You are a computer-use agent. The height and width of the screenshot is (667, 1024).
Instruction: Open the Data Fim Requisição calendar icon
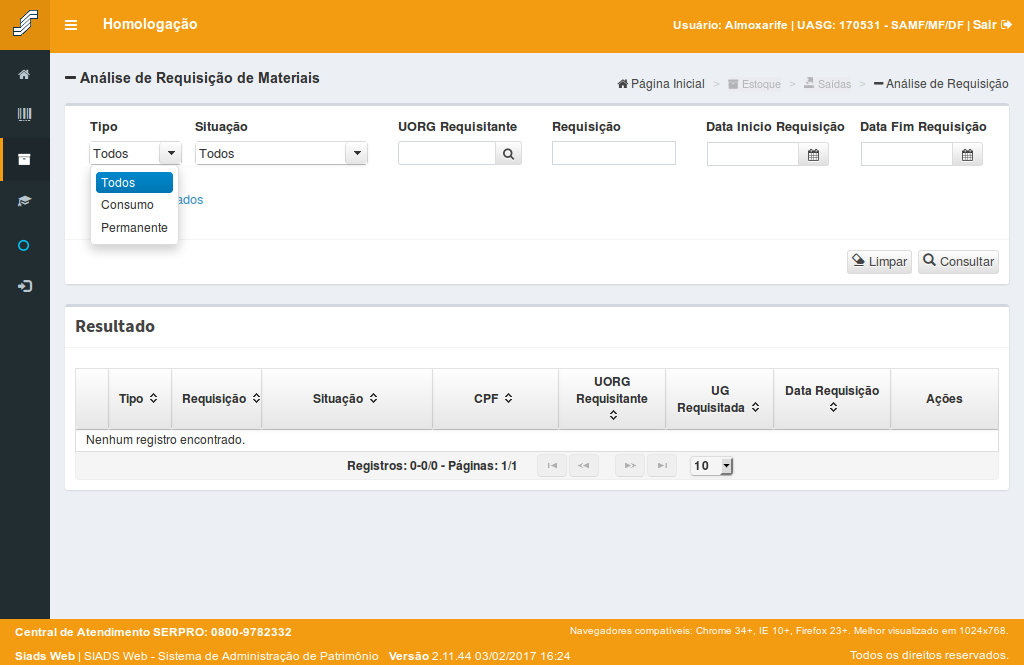pyautogui.click(x=967, y=155)
